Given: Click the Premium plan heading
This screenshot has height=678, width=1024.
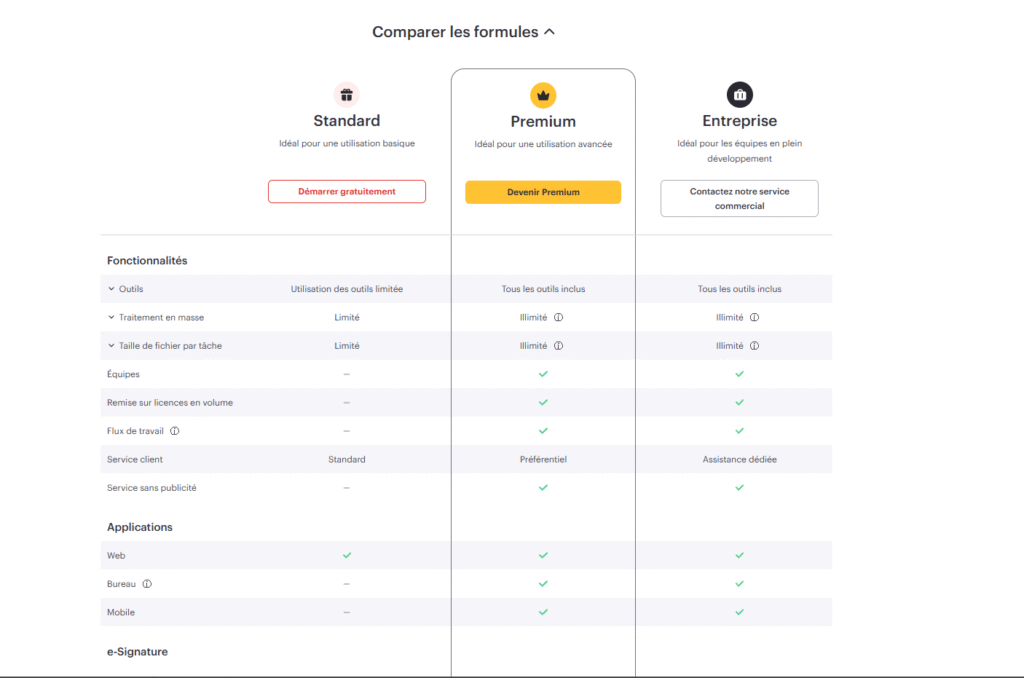Looking at the screenshot, I should pyautogui.click(x=543, y=122).
